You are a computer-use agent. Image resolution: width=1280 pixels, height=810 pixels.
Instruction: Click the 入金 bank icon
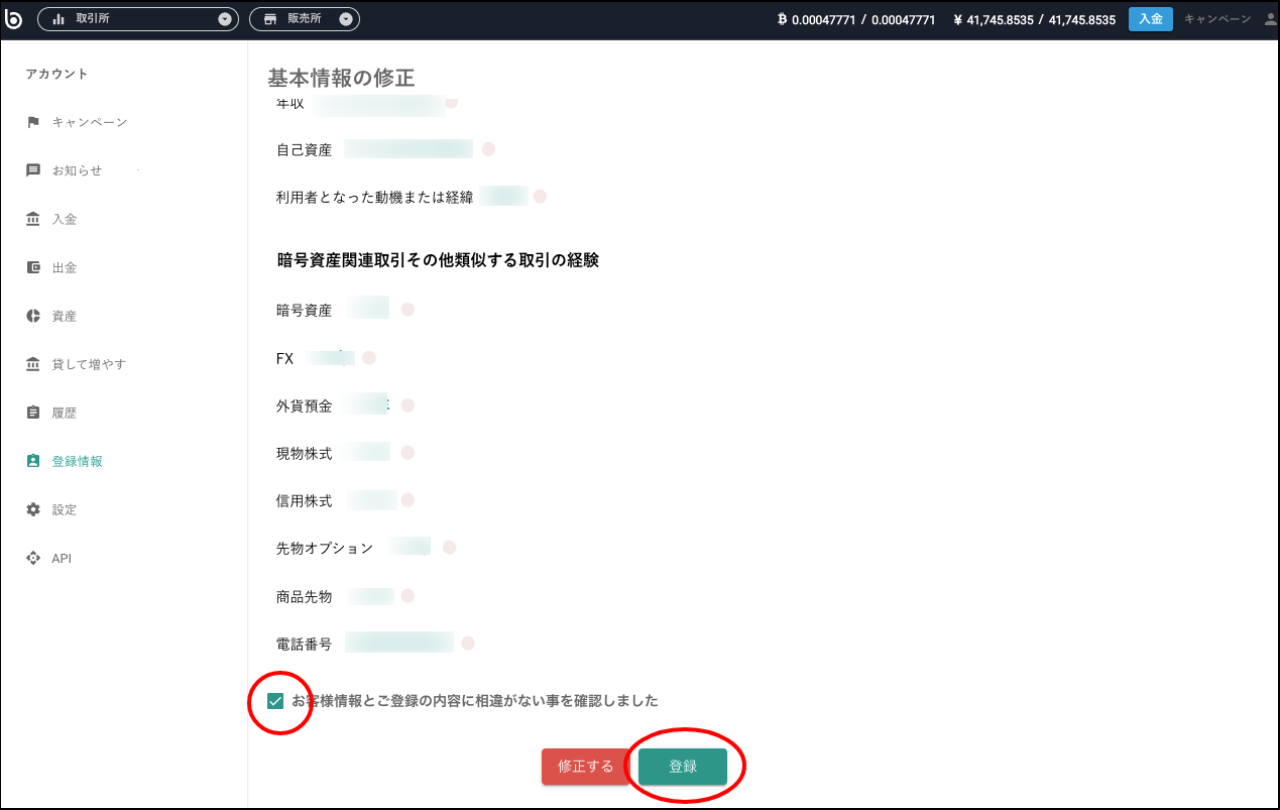pos(33,219)
